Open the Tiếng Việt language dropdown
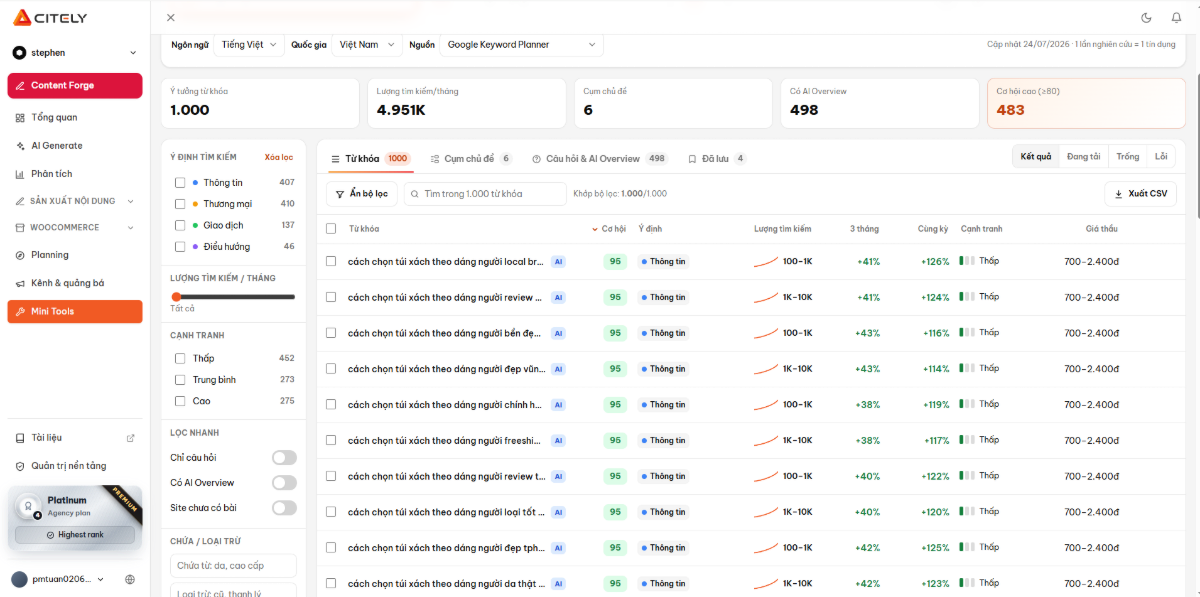The height and width of the screenshot is (597, 1200). (248, 45)
